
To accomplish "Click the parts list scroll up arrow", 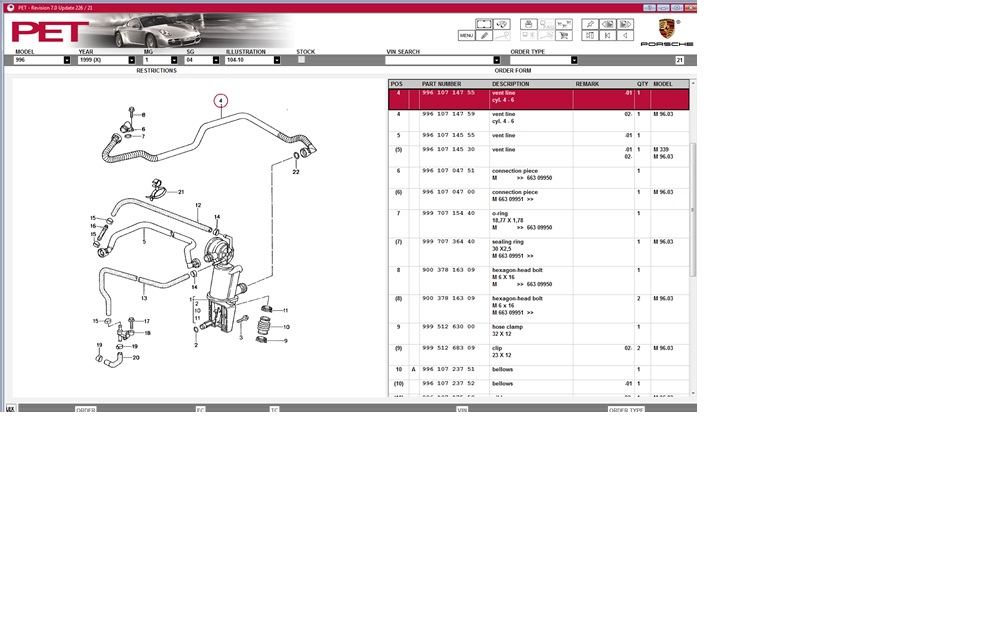I will 692,84.
